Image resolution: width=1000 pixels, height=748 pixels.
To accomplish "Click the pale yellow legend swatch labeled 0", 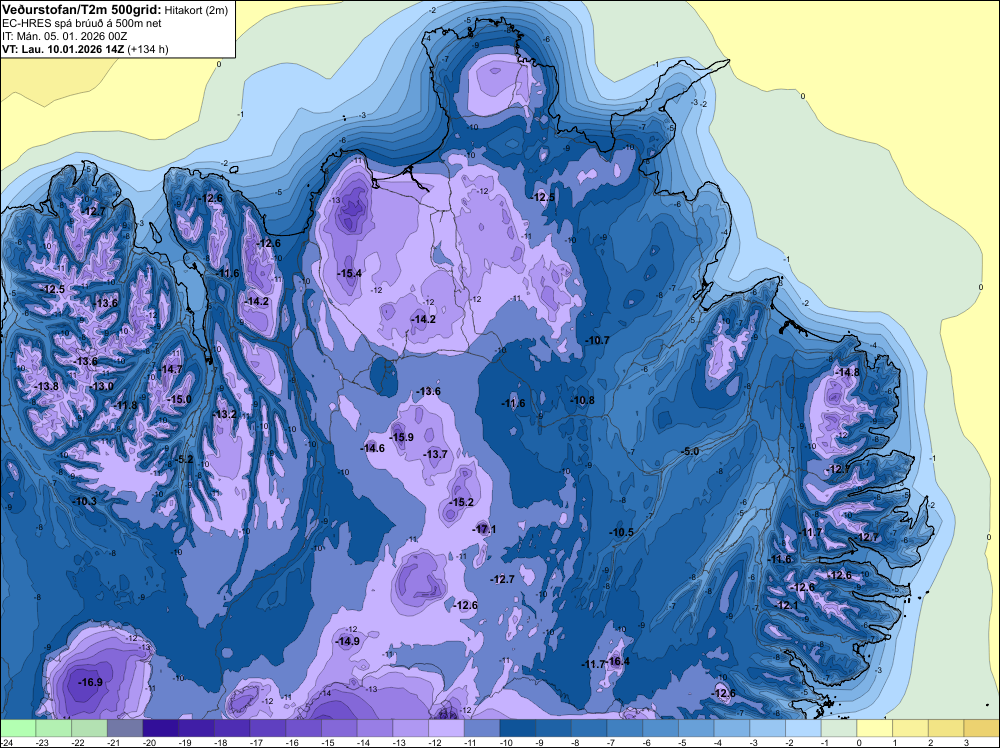I will coord(875,728).
